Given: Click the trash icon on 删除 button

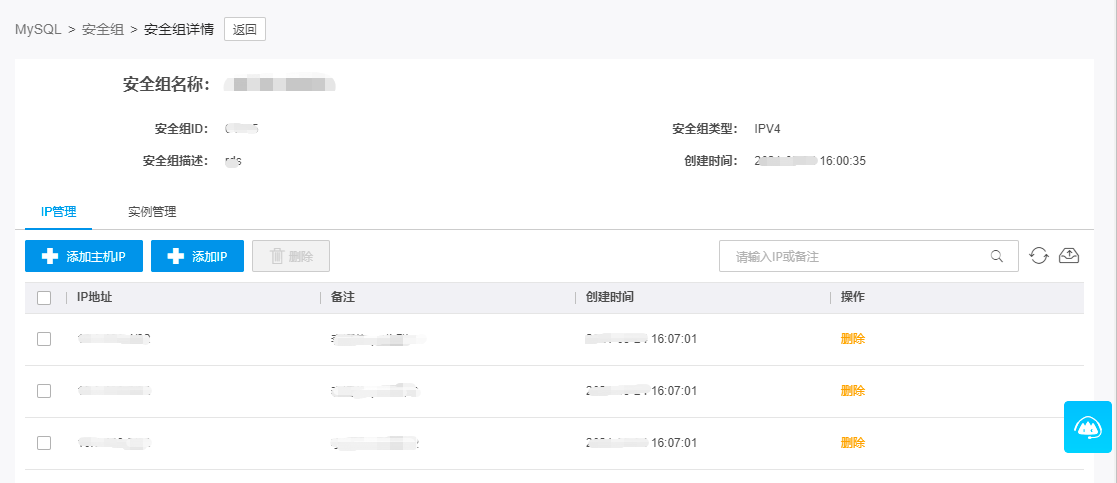Looking at the screenshot, I should [x=276, y=256].
